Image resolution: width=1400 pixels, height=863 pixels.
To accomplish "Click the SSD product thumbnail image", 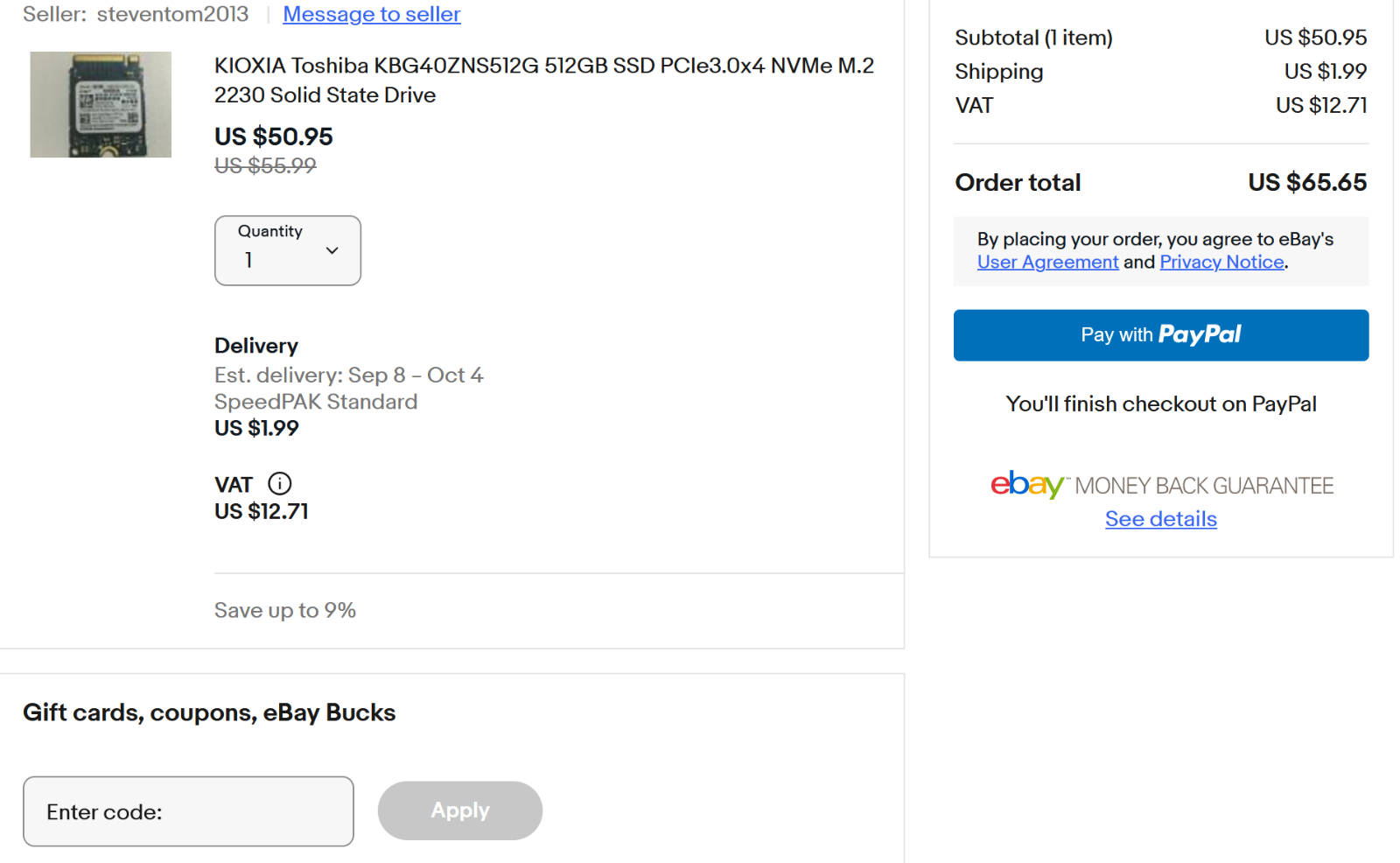I will [101, 104].
